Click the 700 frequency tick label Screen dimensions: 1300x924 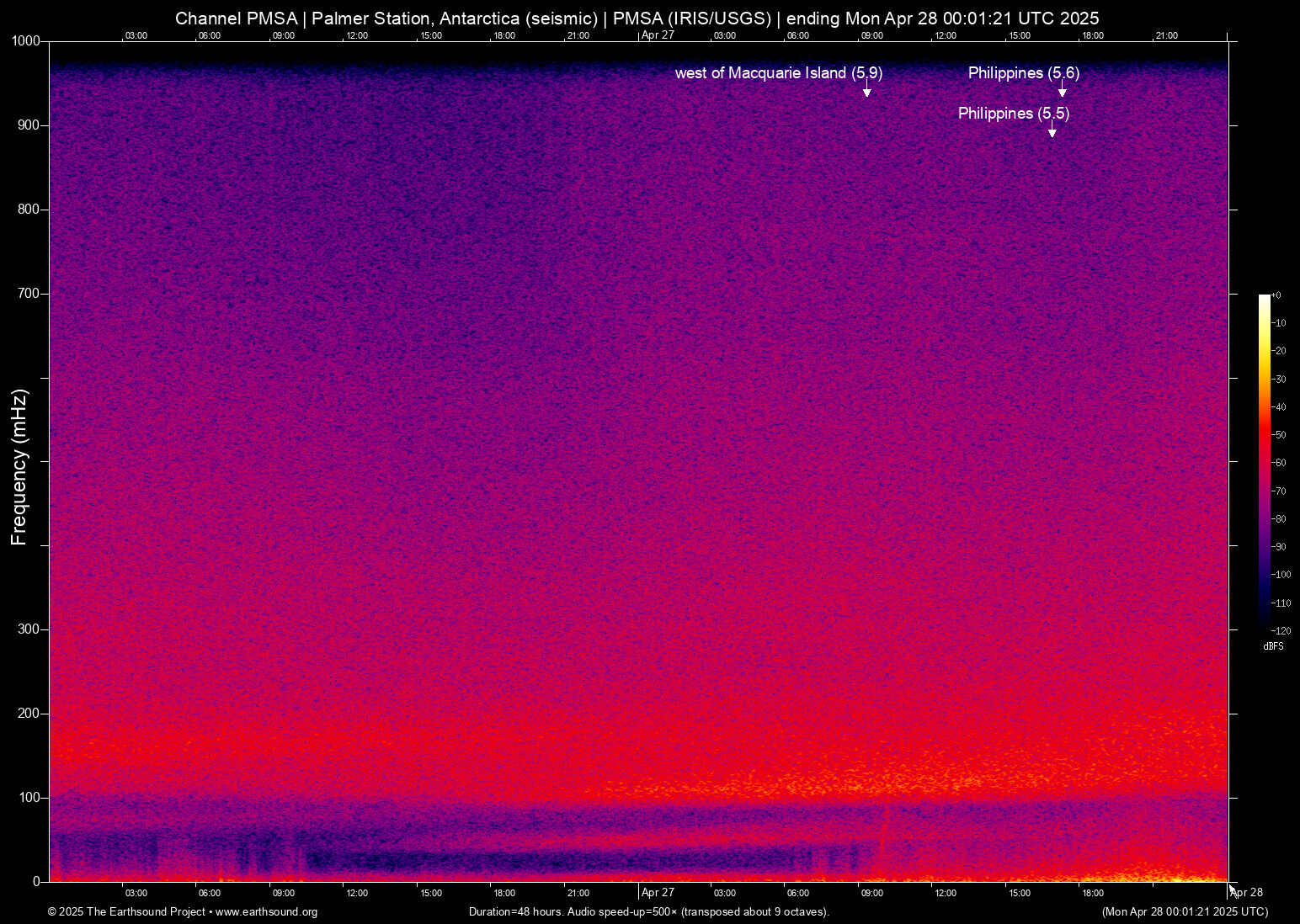coord(30,294)
